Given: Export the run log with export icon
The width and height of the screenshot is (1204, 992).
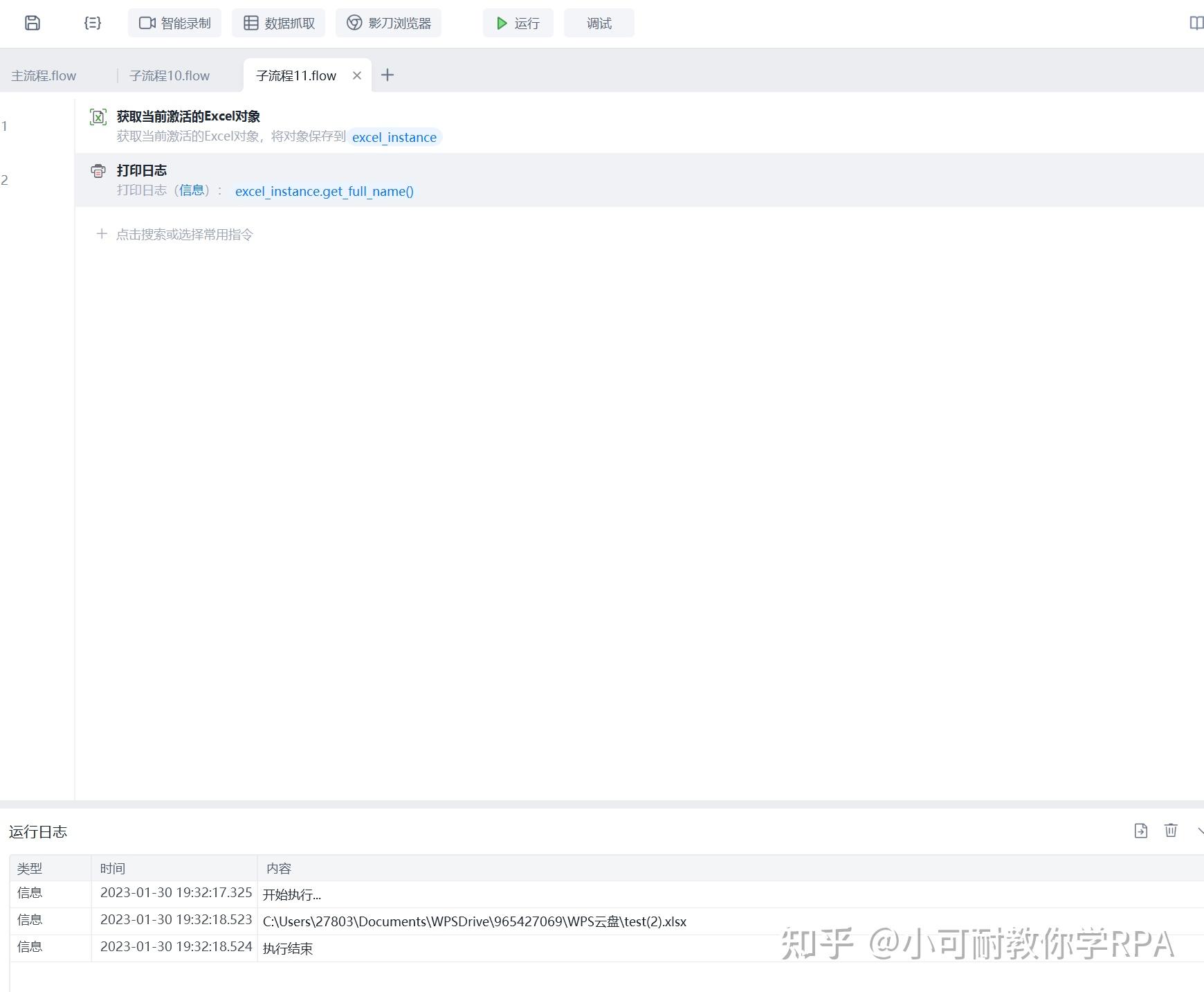Looking at the screenshot, I should 1141,830.
